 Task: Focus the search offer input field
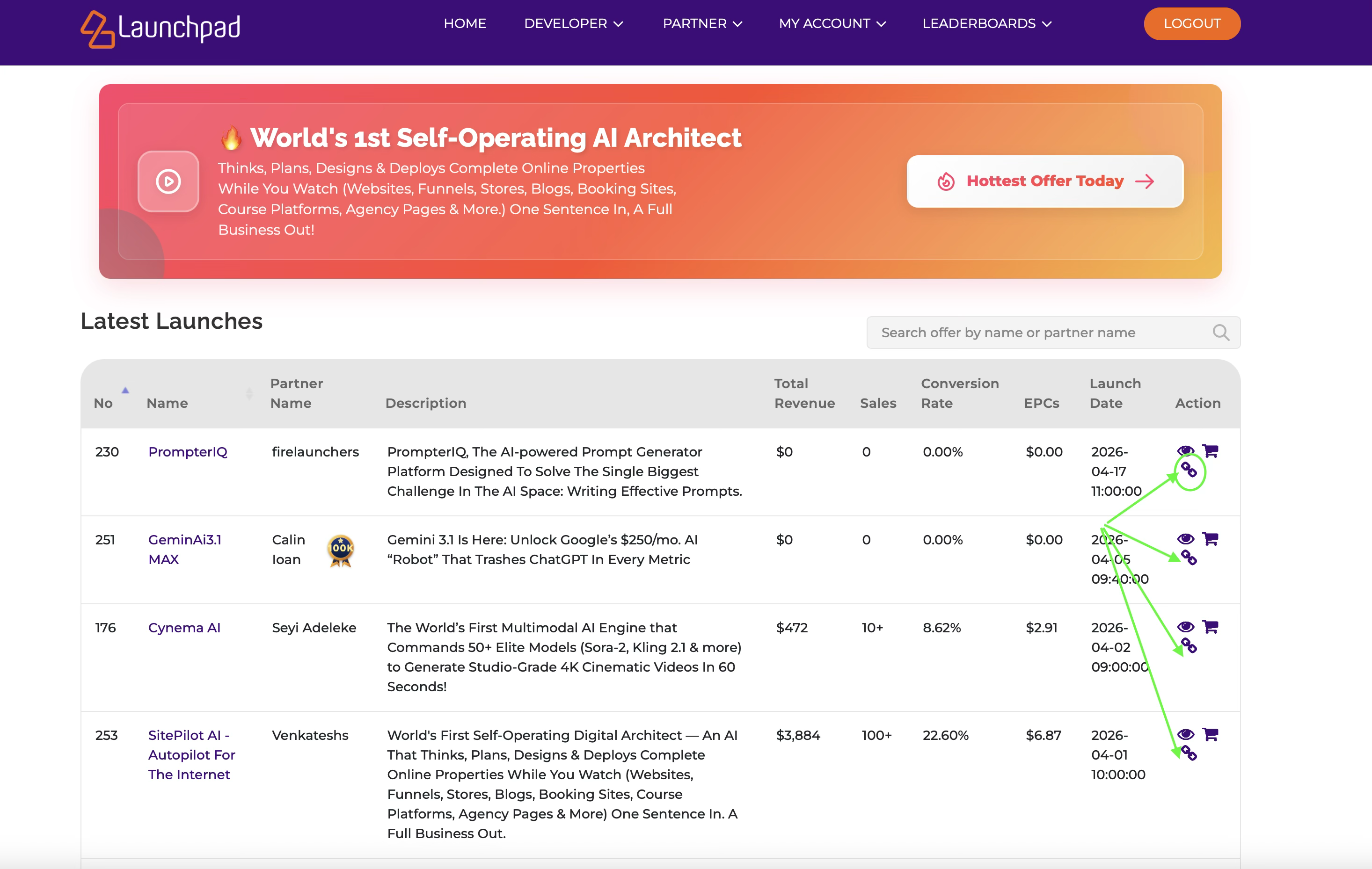click(1053, 333)
